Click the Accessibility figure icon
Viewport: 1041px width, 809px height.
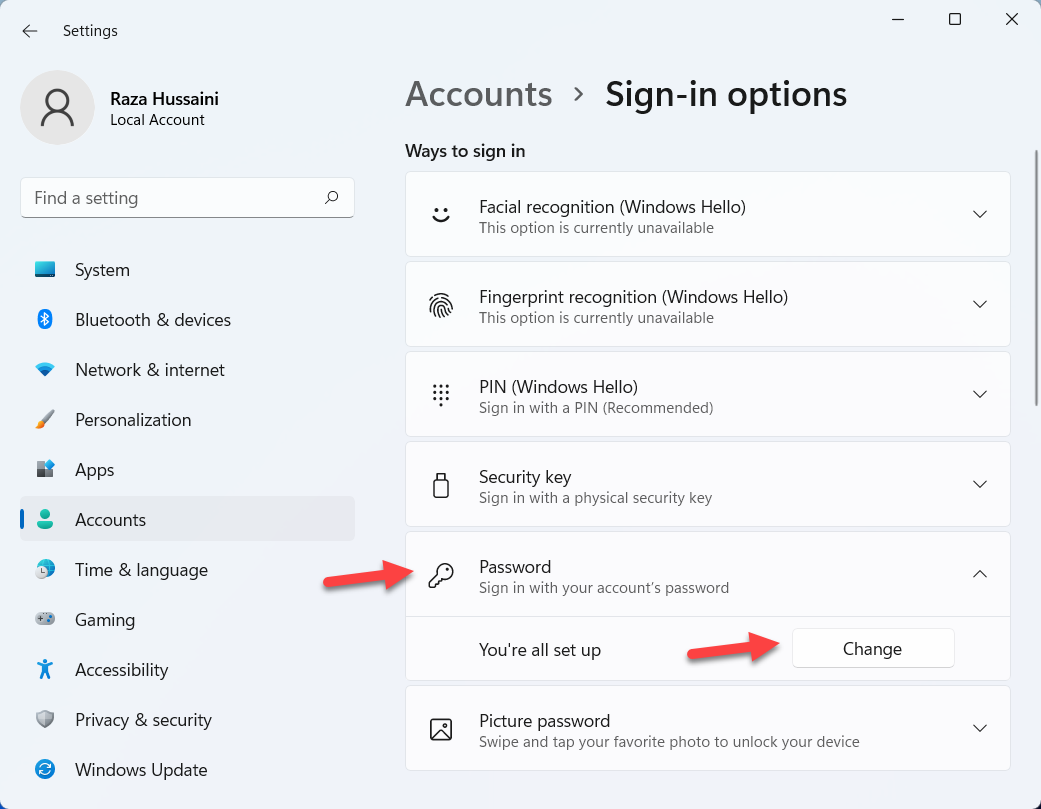(45, 670)
